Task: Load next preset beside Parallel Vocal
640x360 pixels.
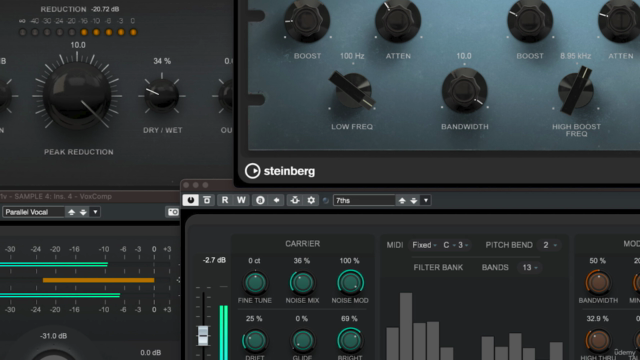Action: [x=83, y=212]
